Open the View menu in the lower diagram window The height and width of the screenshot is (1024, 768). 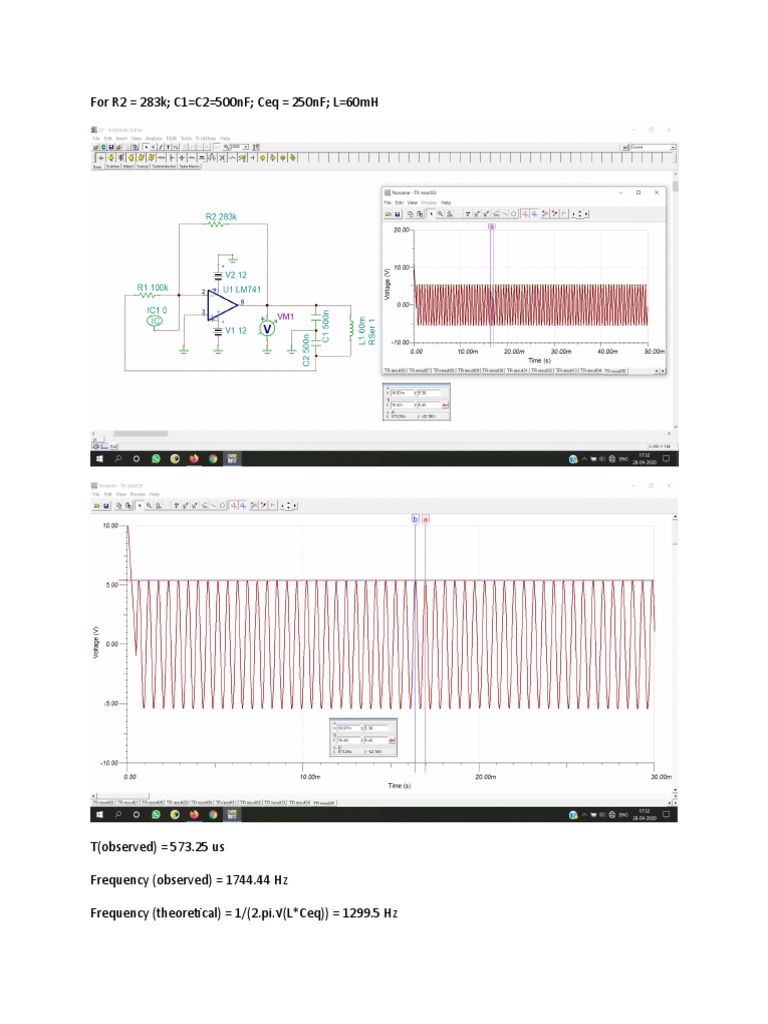tap(121, 494)
